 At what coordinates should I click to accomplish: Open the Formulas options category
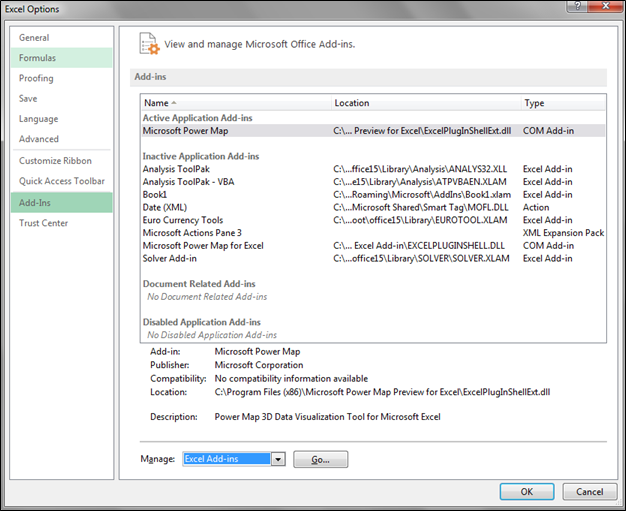coord(61,58)
